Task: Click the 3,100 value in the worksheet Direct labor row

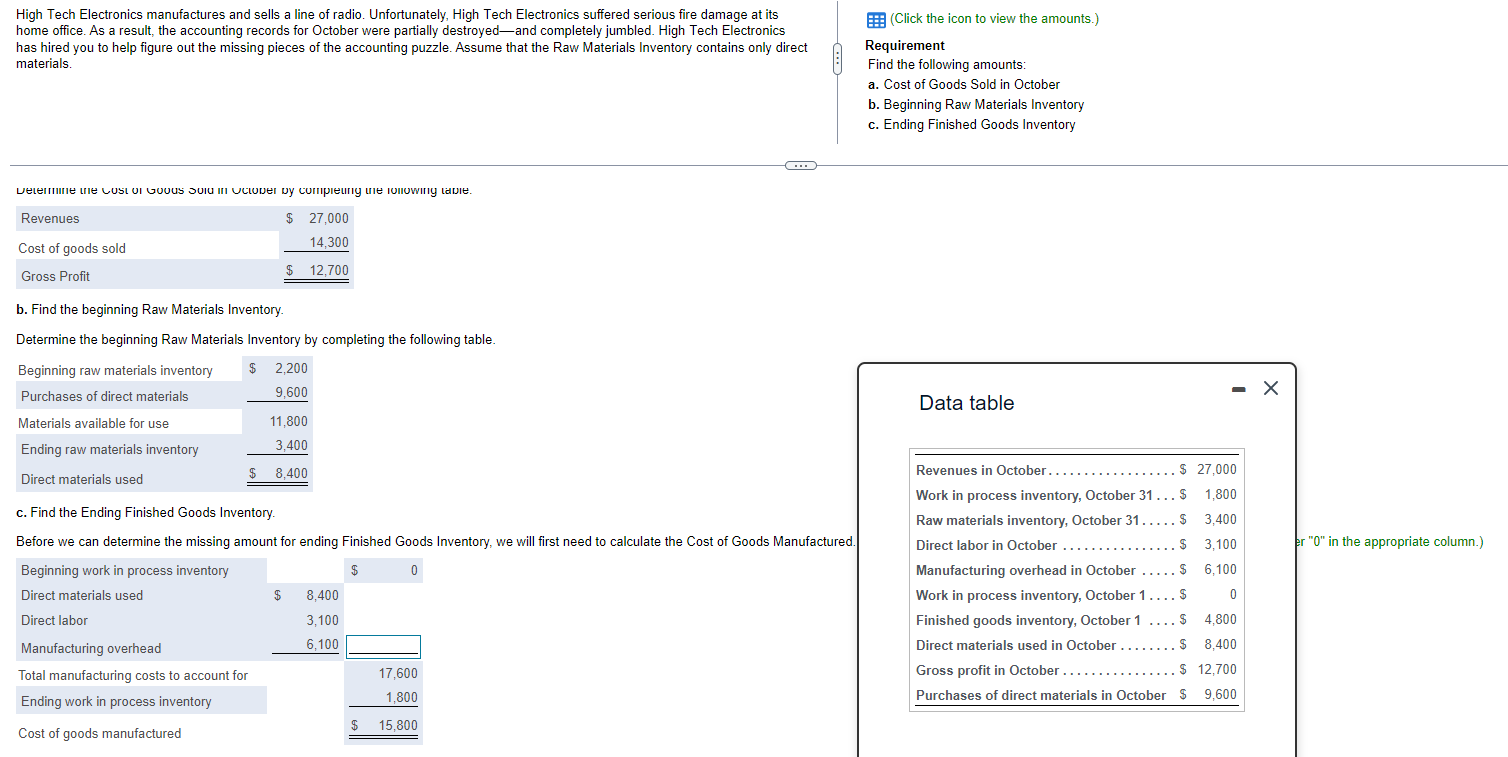Action: tap(322, 620)
